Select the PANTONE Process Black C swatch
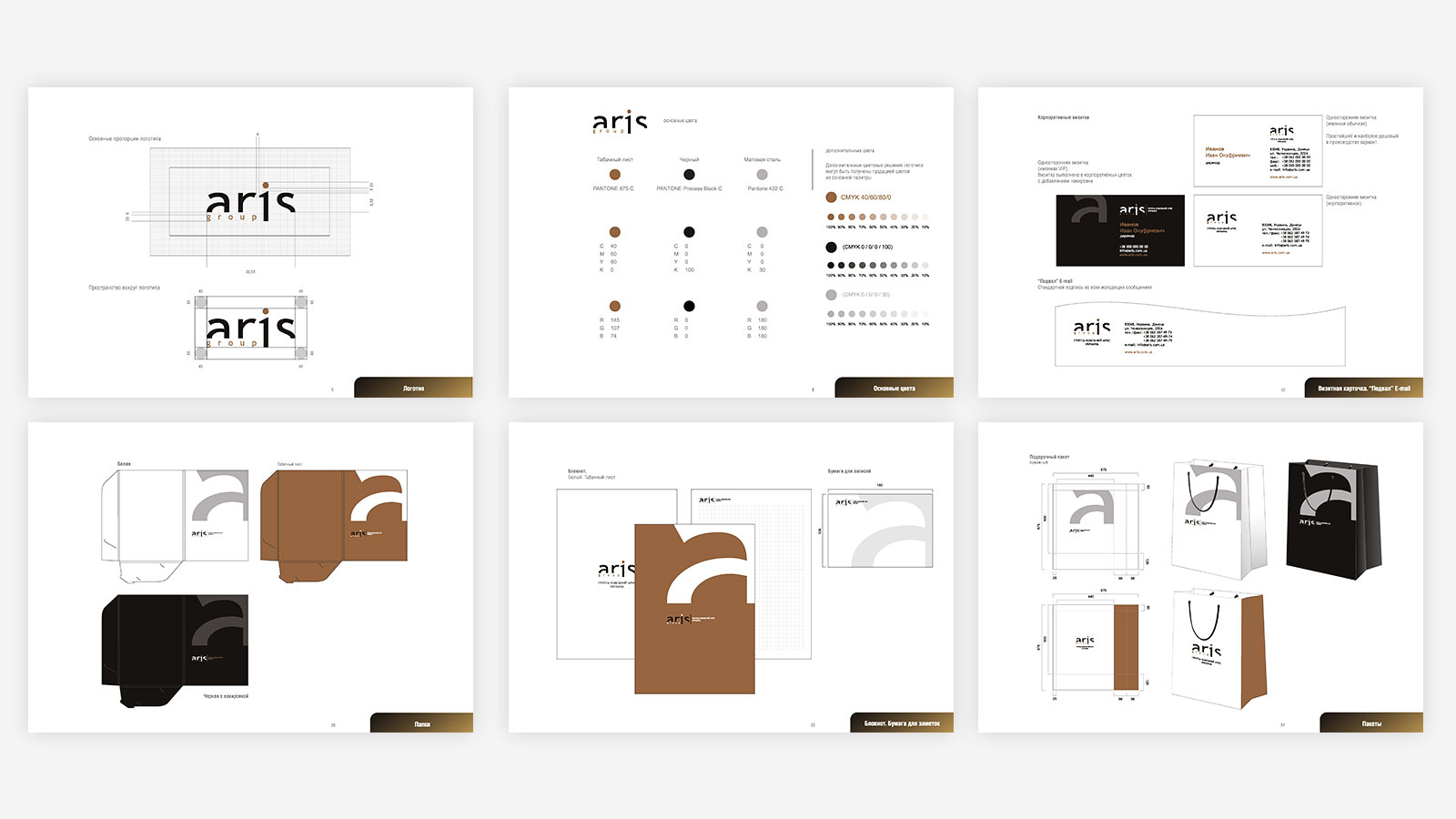This screenshot has width=1456, height=819. [689, 175]
